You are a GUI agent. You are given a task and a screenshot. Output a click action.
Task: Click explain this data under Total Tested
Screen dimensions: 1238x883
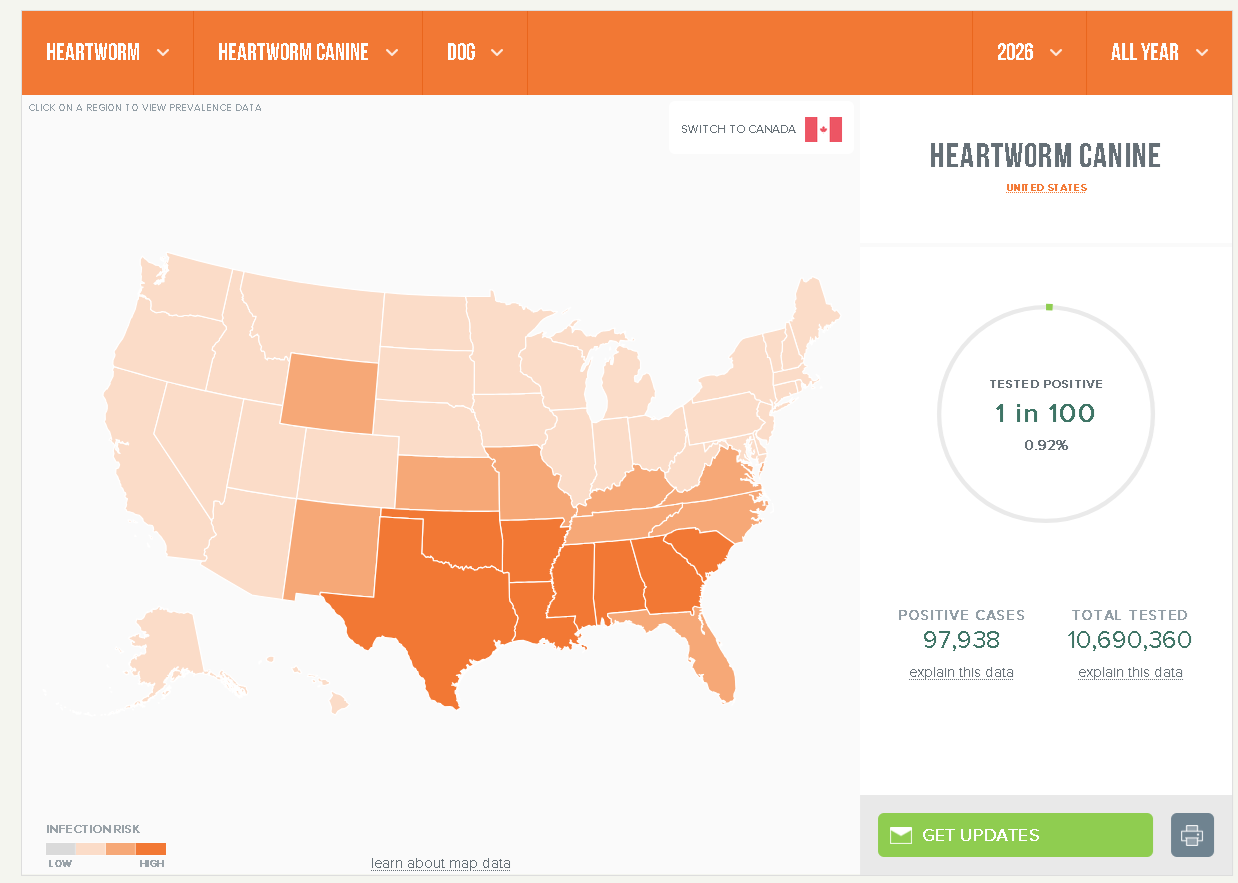[x=1130, y=672]
